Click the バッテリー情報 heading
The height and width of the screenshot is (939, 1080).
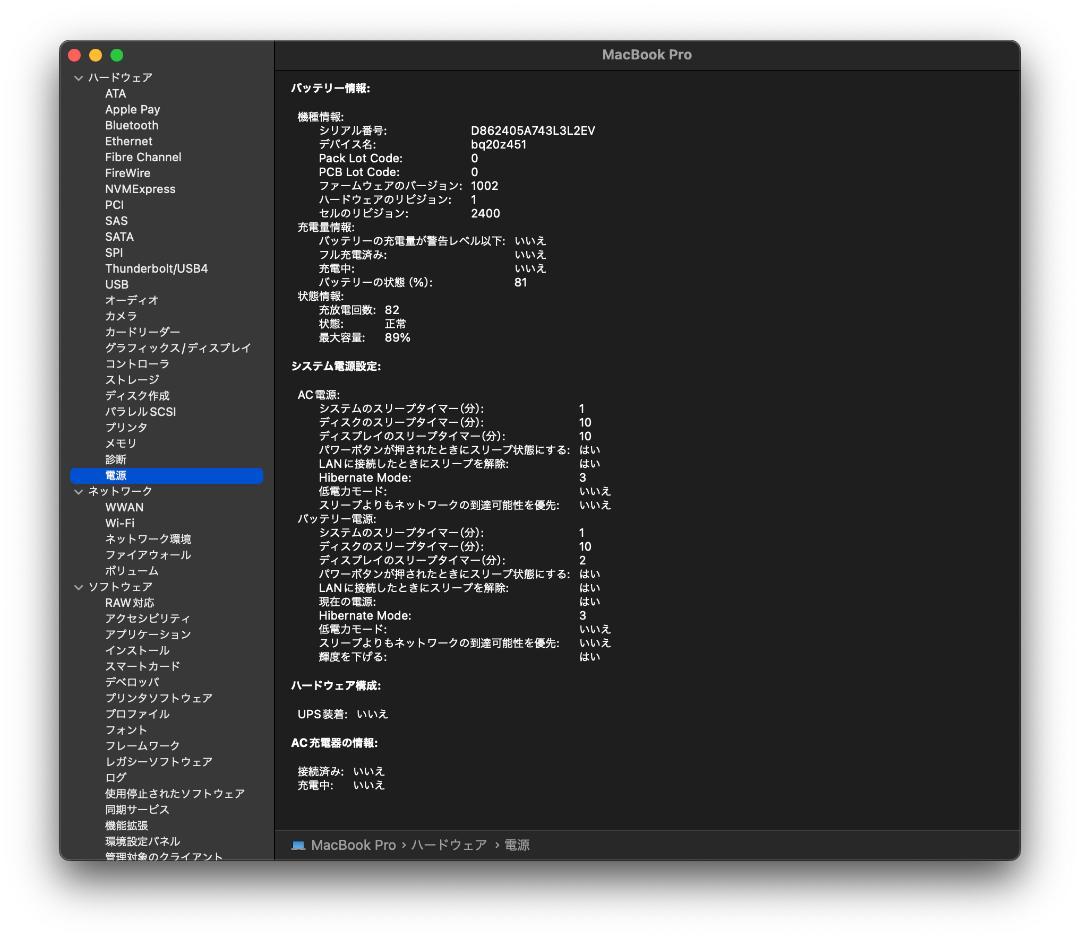pos(331,88)
